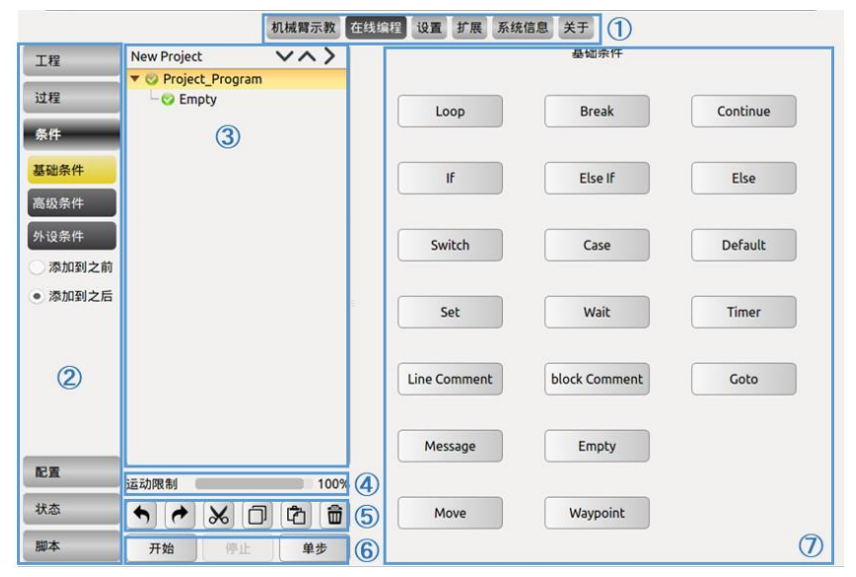Click the redo arrow icon
This screenshot has width=856, height=577.
coord(179,515)
